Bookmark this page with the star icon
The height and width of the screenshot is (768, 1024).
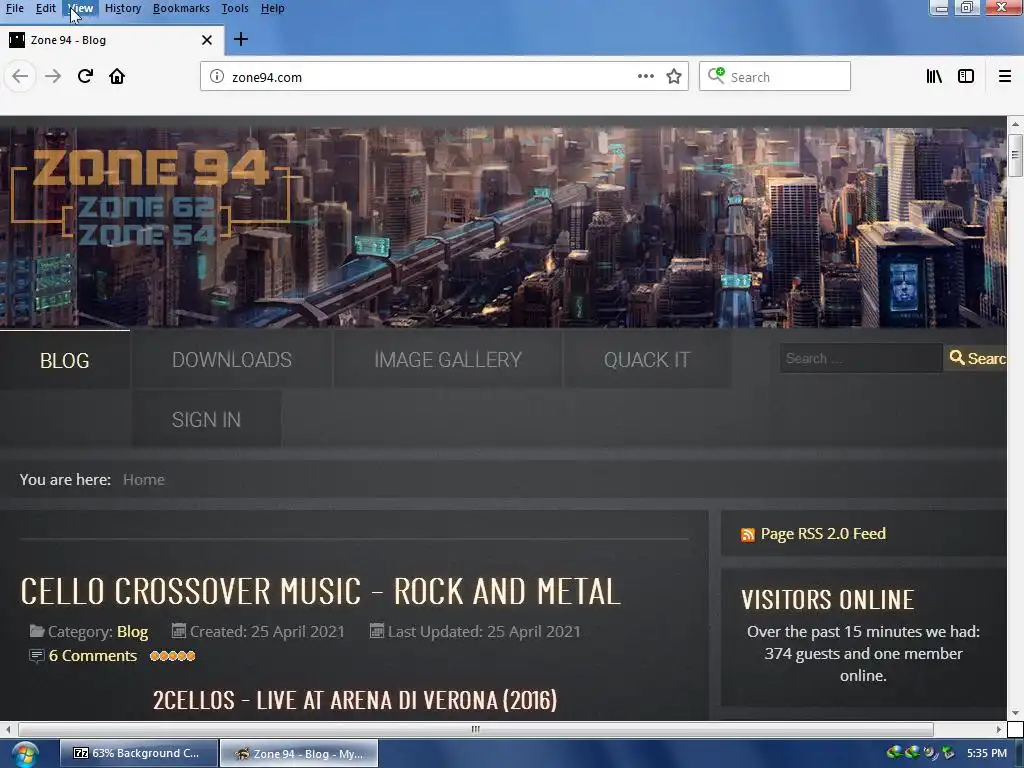tap(674, 76)
